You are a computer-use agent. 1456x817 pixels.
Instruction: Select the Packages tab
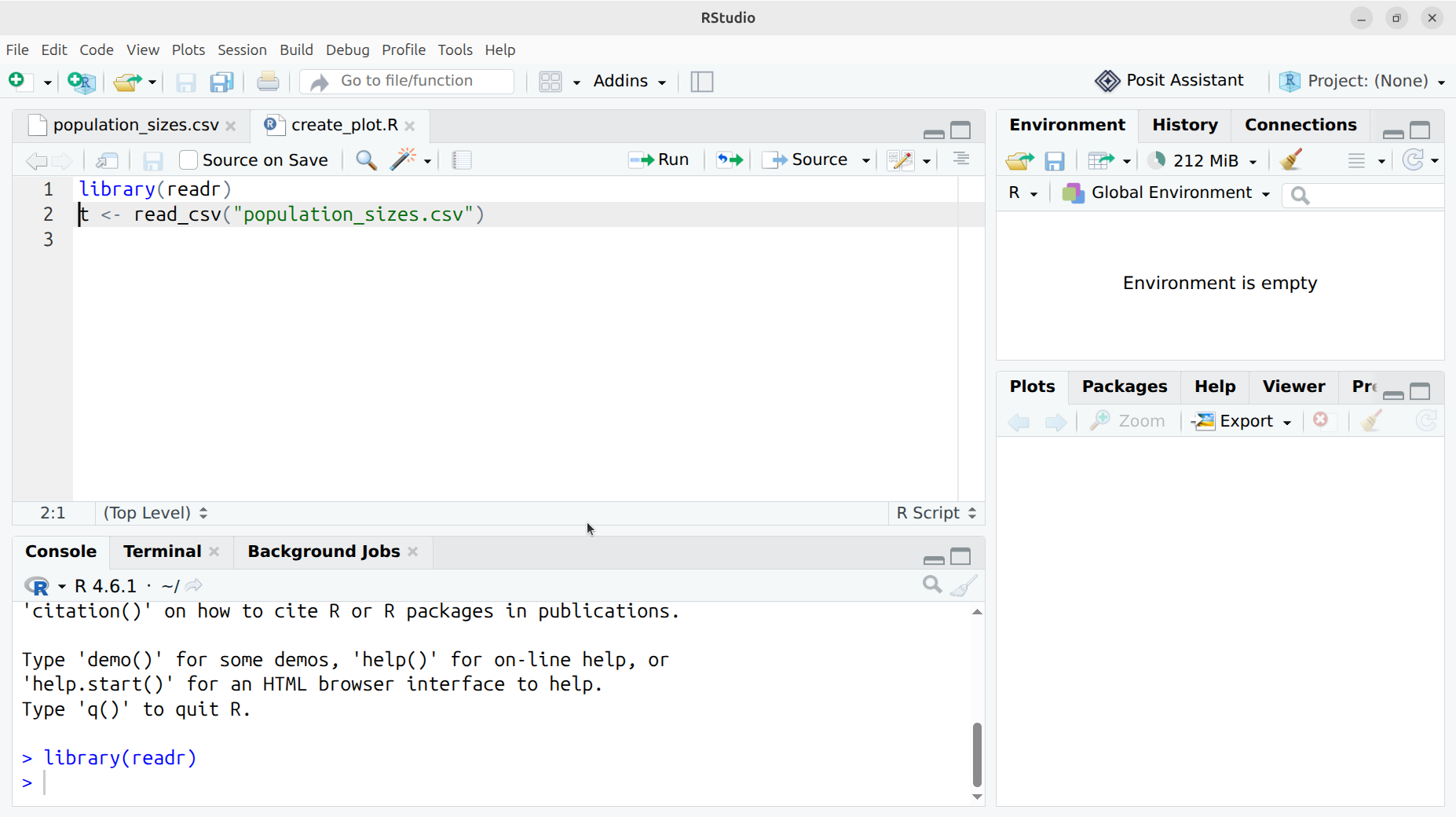[x=1125, y=387]
